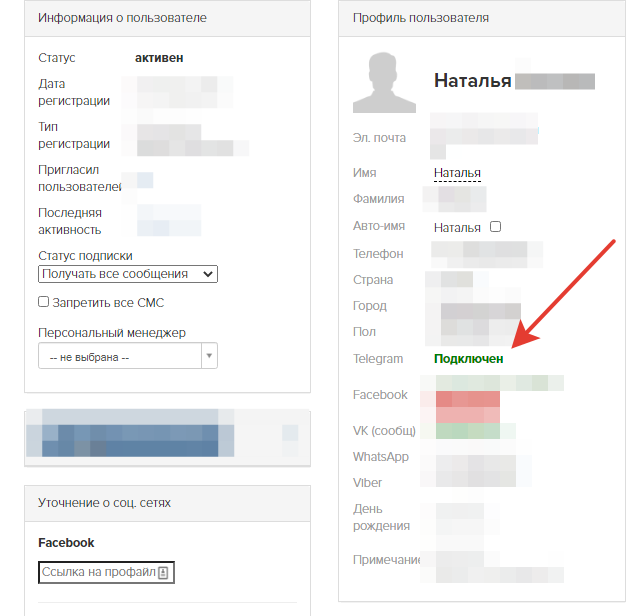Edit the Имя value Наталья

(457, 173)
